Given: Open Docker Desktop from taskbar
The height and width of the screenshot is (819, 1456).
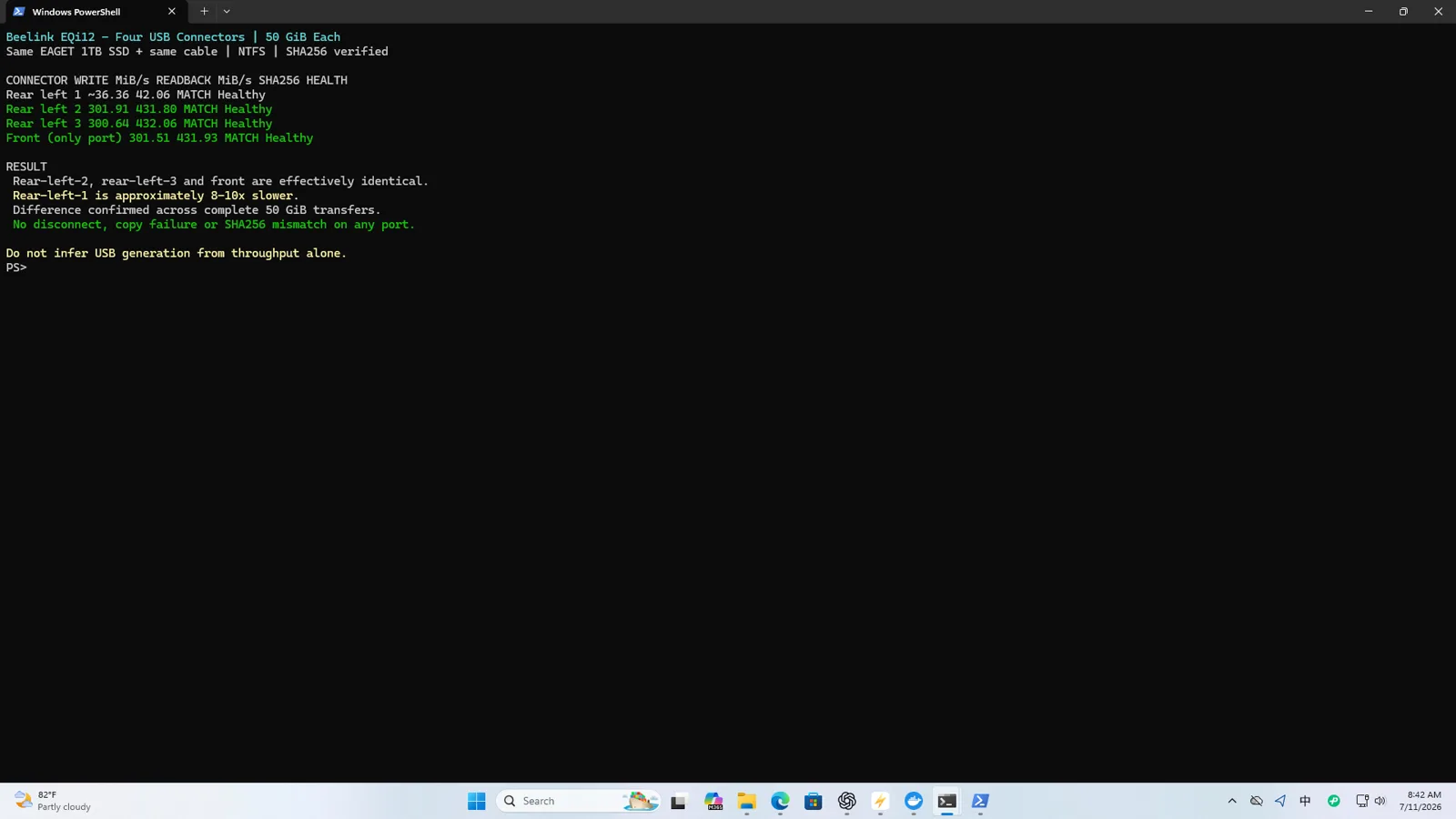Looking at the screenshot, I should pos(914,801).
